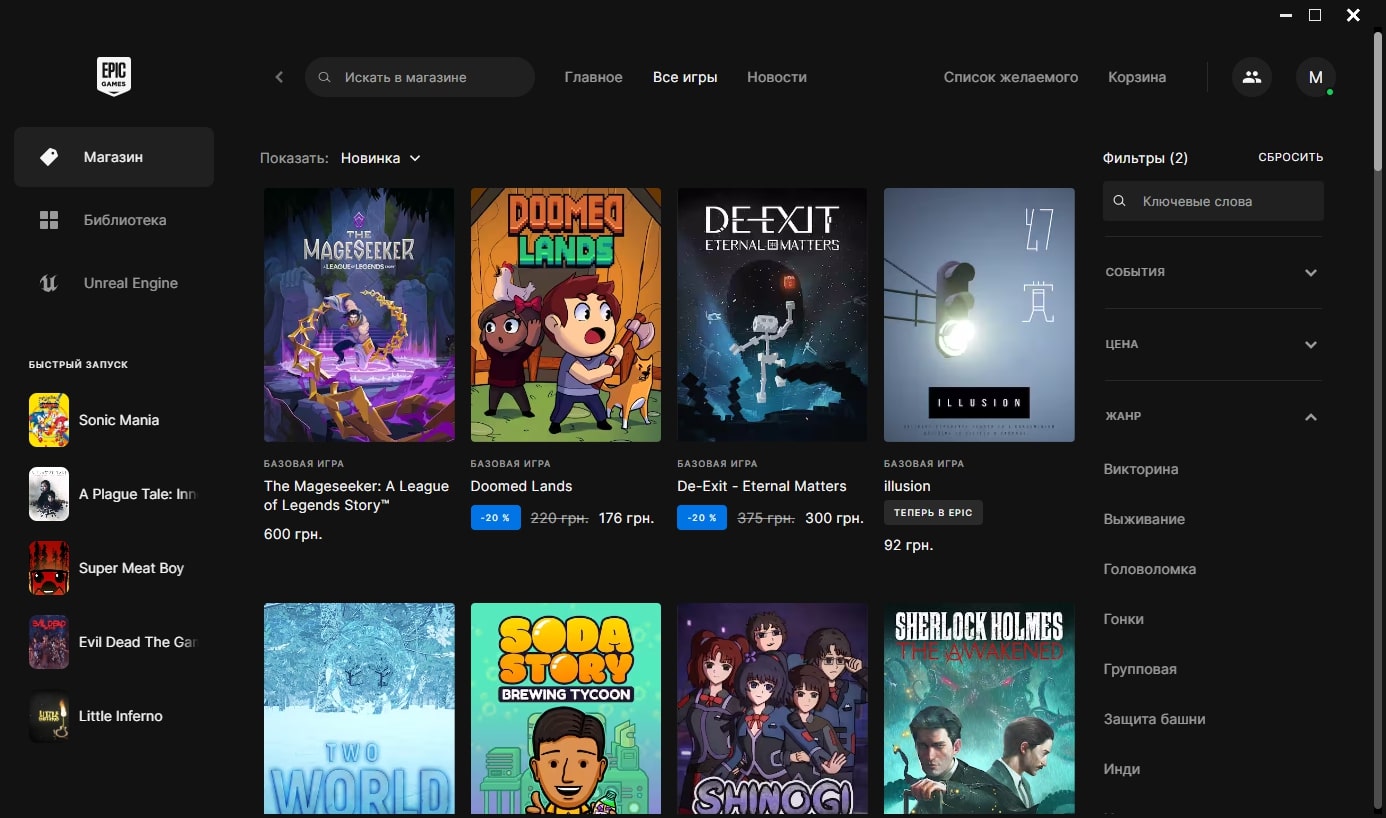The width and height of the screenshot is (1386, 818).
Task: Filter by the Гонки genre
Action: 1124,619
